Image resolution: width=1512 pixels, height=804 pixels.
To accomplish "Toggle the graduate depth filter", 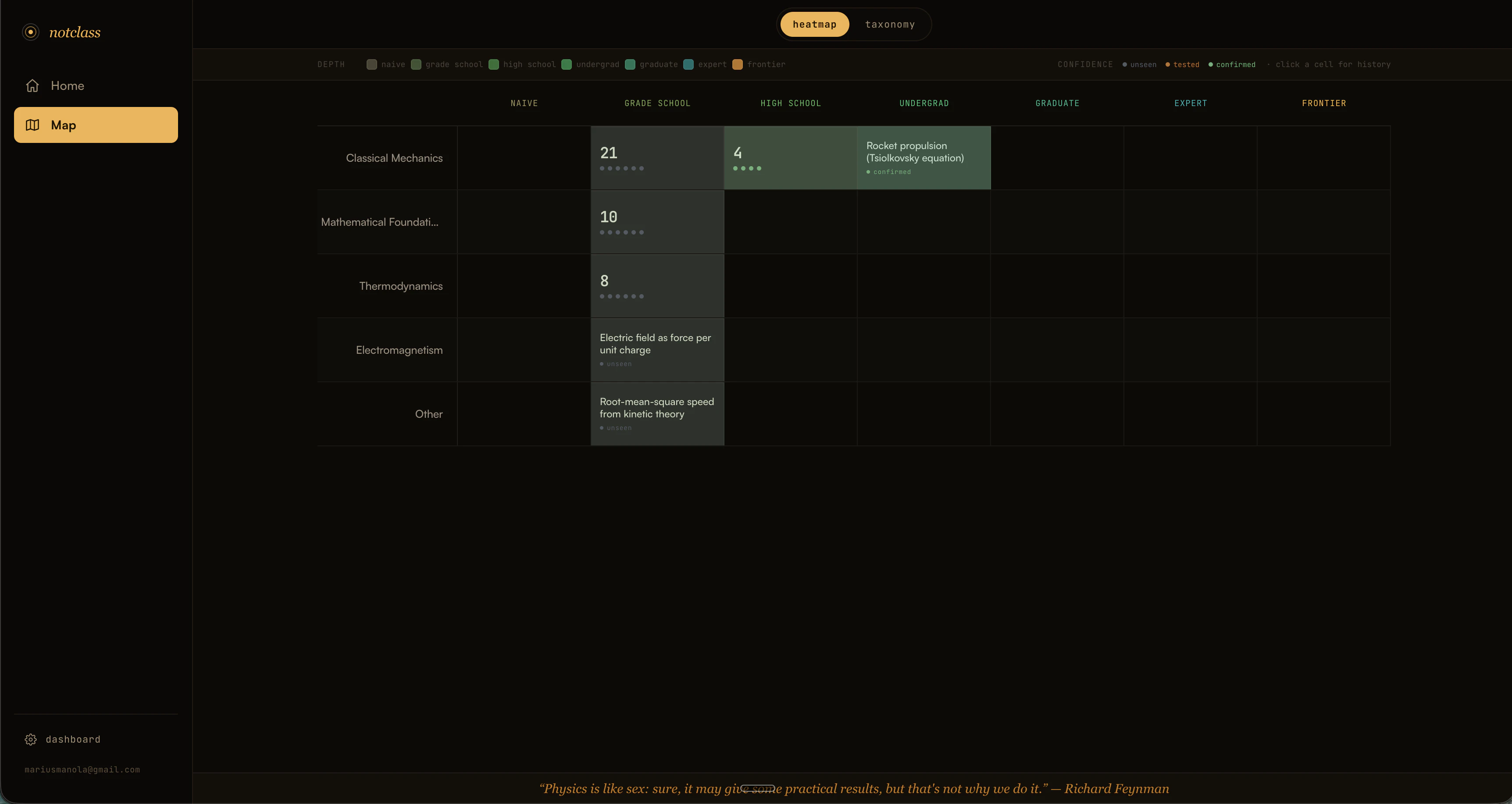I will [631, 64].
